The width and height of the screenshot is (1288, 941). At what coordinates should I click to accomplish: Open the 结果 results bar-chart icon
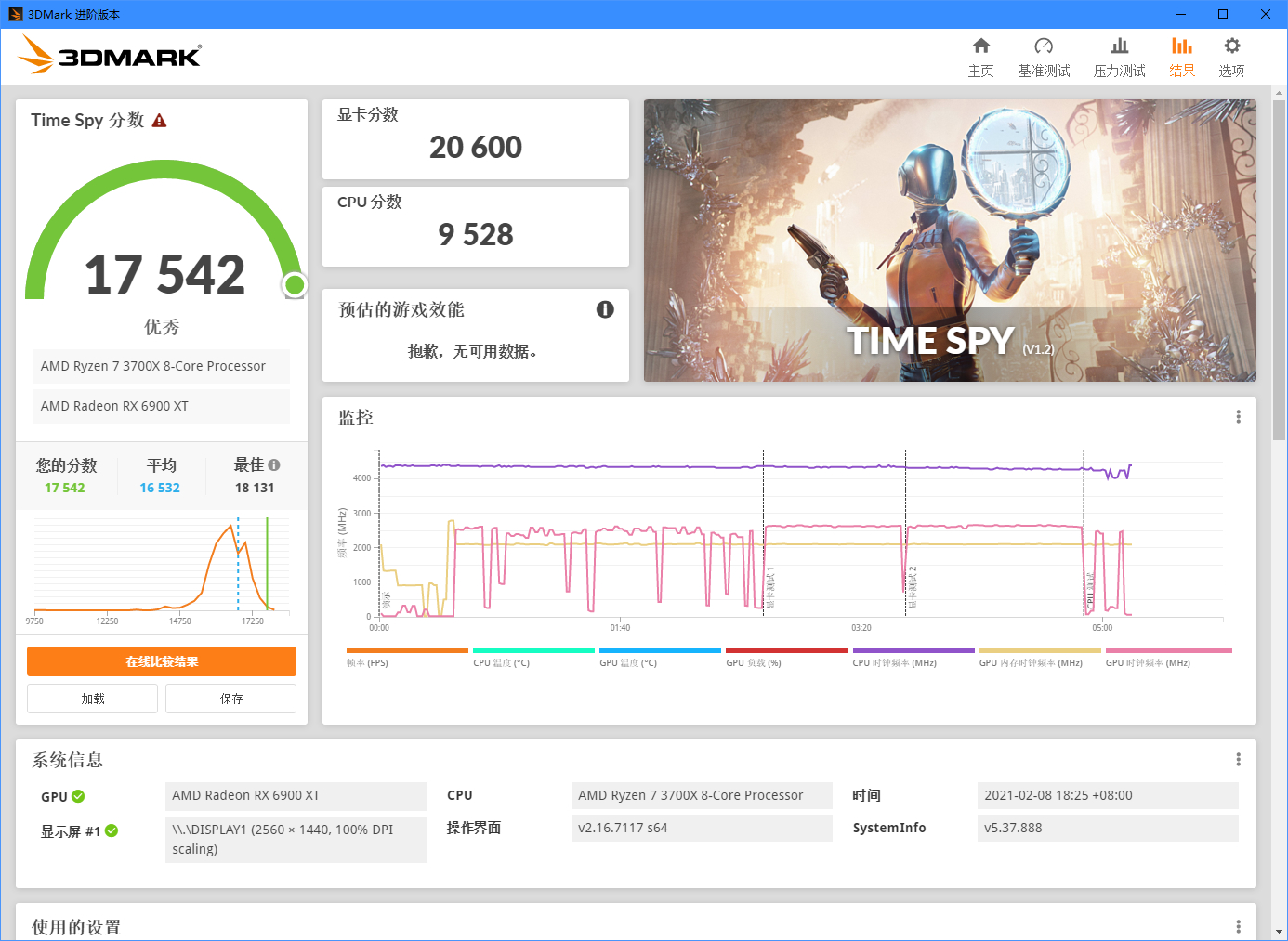pos(1182,46)
